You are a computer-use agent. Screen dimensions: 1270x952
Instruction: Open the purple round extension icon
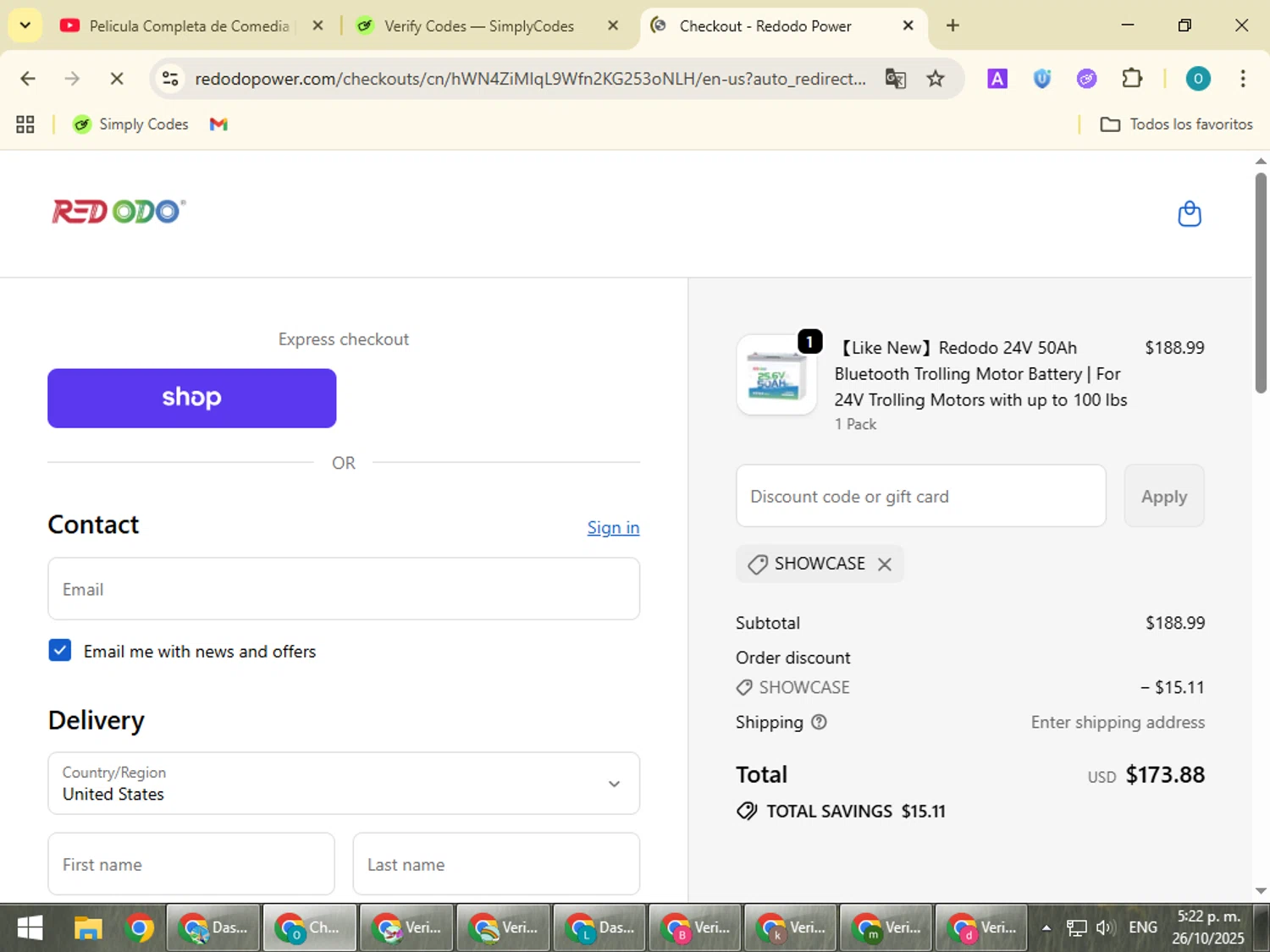[x=1086, y=79]
